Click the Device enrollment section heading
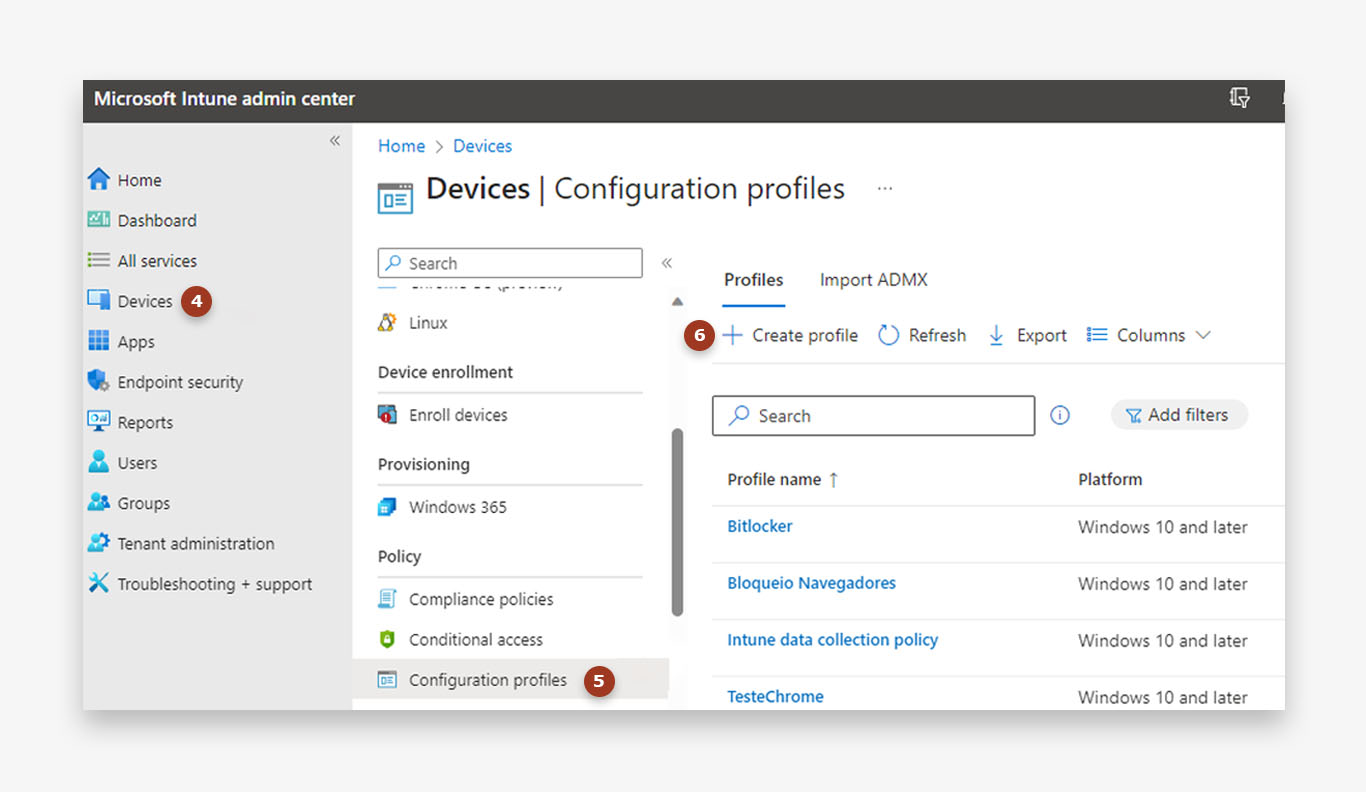Viewport: 1366px width, 792px height. (x=445, y=372)
